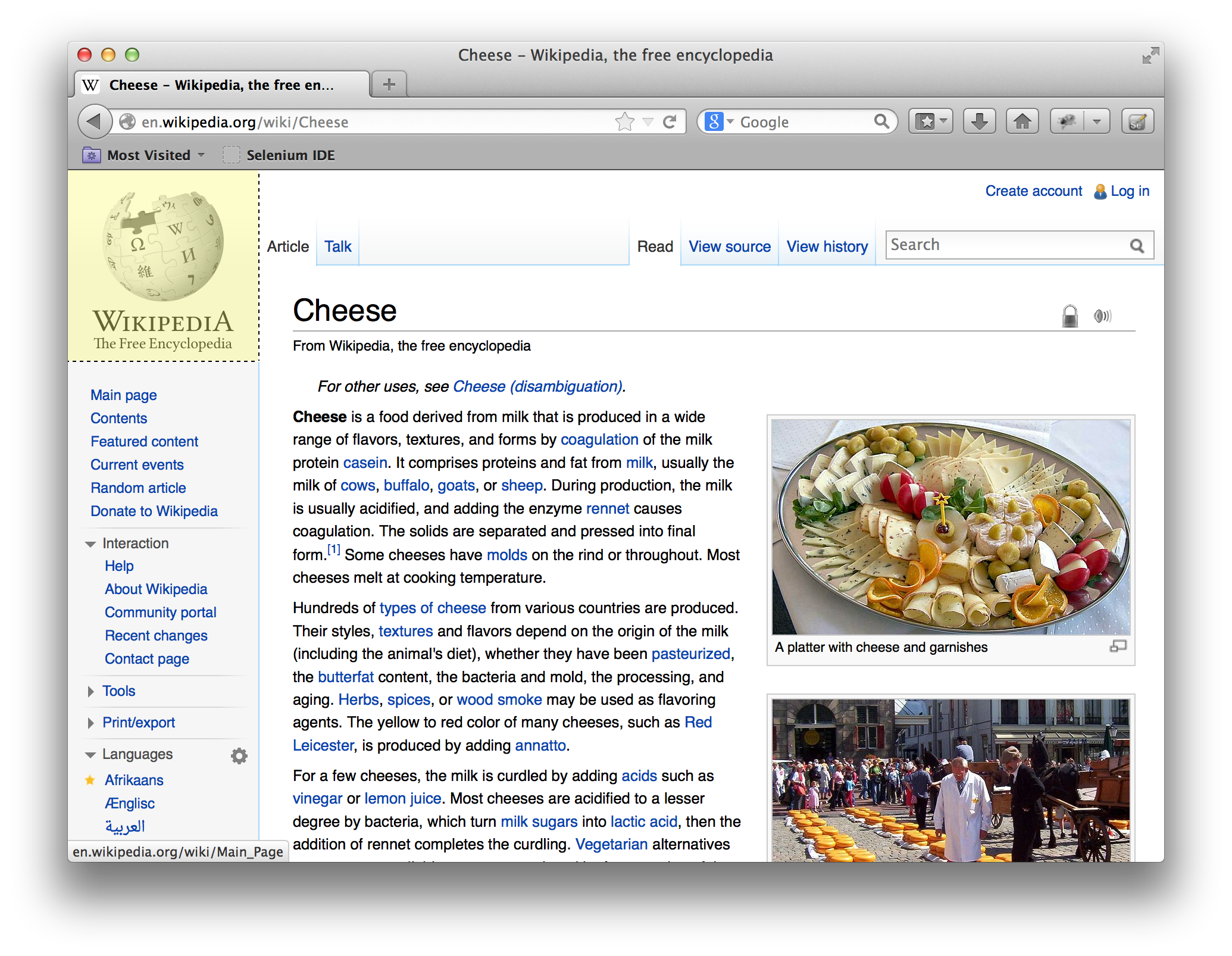Open the View history tab
The width and height of the screenshot is (1232, 956).
pos(827,246)
